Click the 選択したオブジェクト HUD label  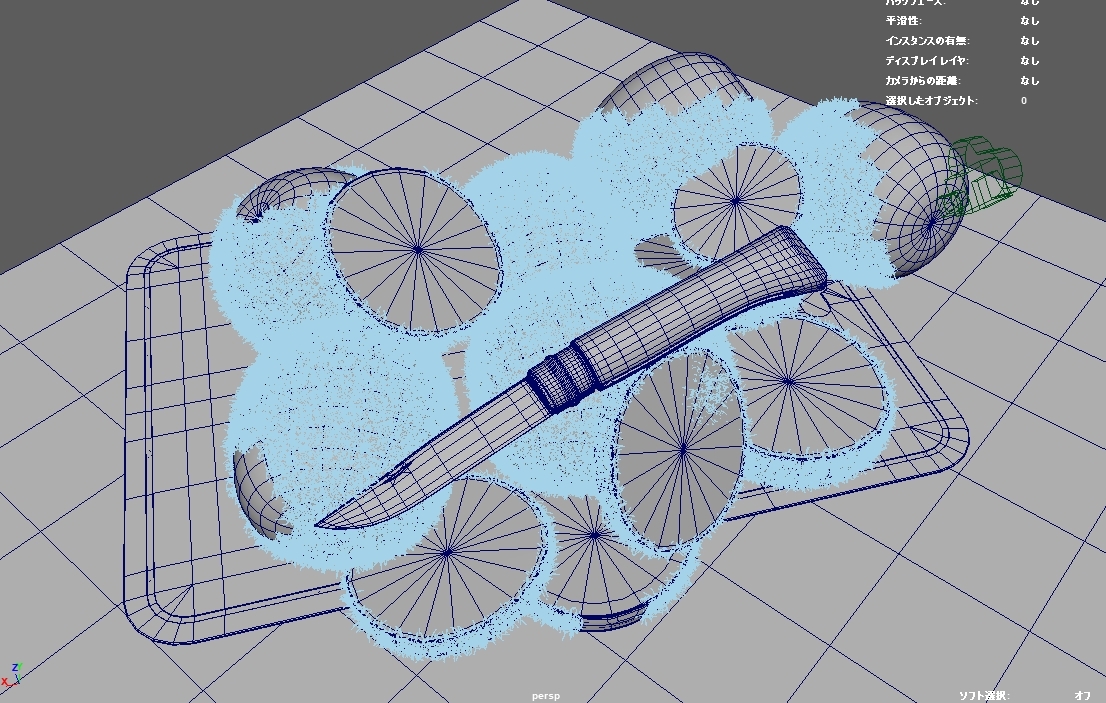coord(932,100)
